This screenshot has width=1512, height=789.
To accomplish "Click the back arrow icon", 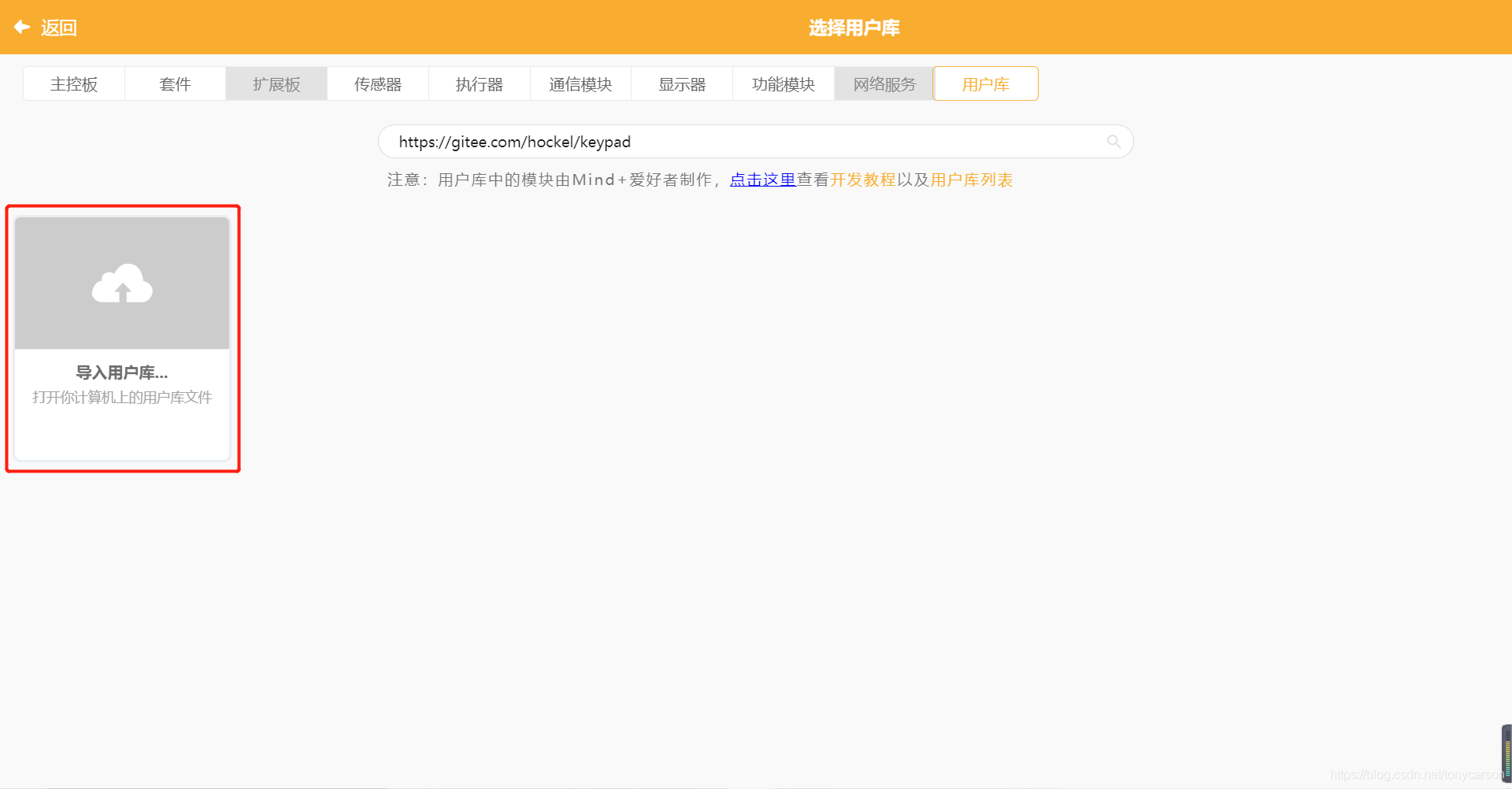I will 21,27.
